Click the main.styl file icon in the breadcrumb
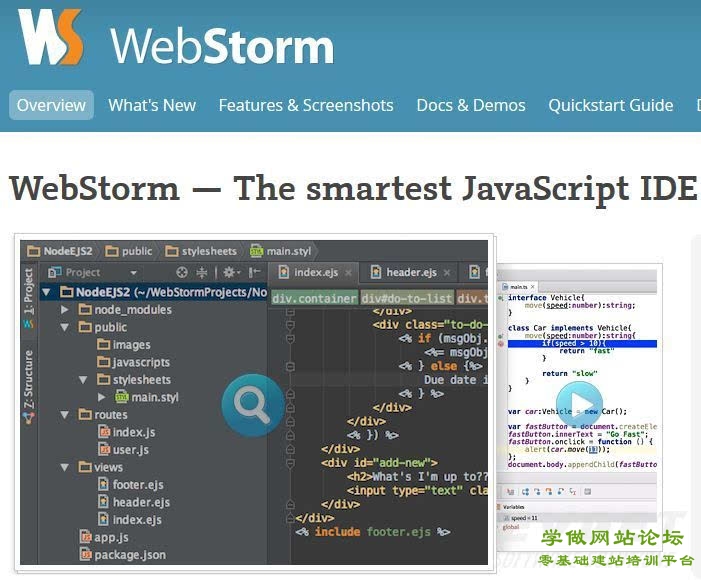Viewport: 701px width, 580px height. coord(257,250)
